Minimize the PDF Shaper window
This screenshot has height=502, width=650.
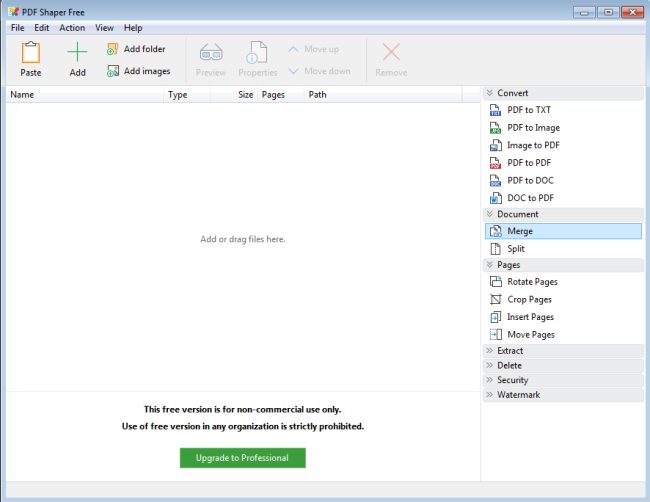[x=584, y=12]
